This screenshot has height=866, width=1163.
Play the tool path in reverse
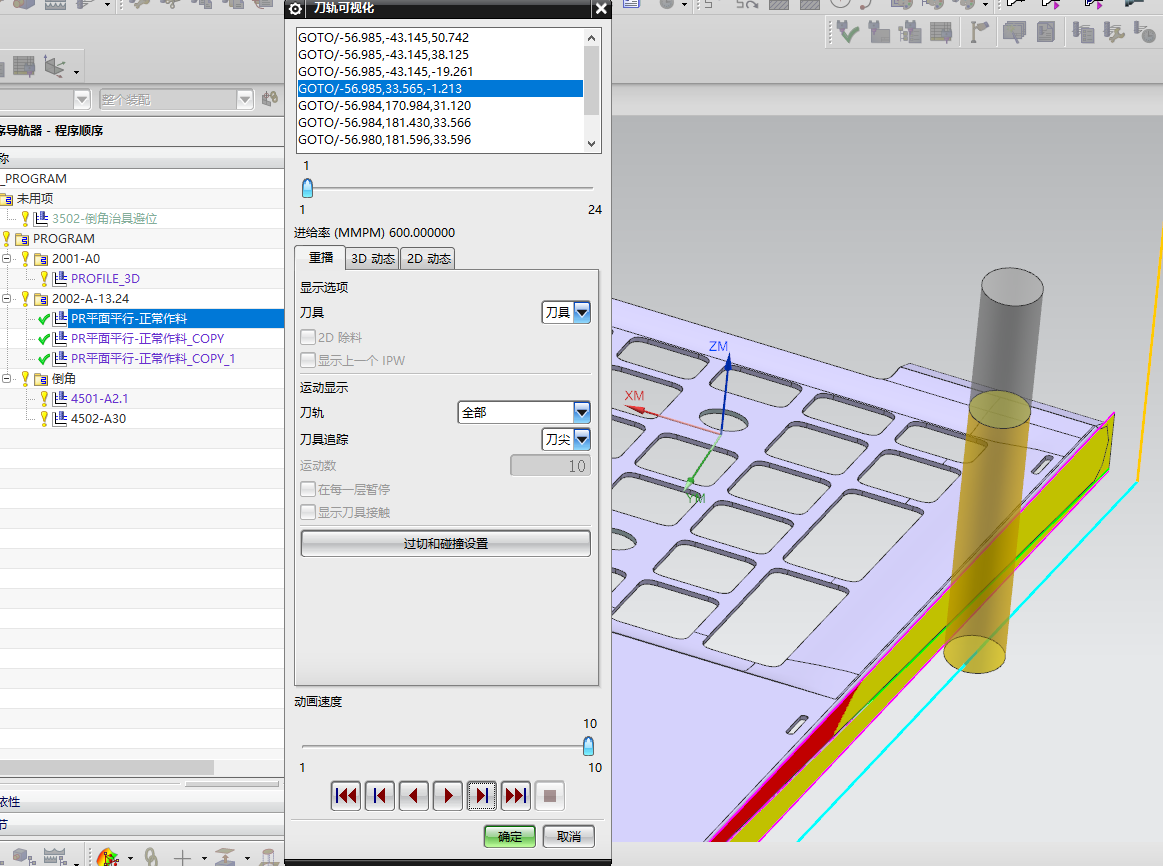pos(414,796)
